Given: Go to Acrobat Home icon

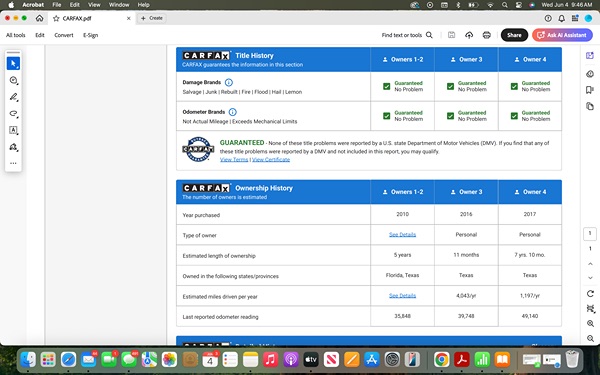Looking at the screenshot, I should tap(39, 18).
